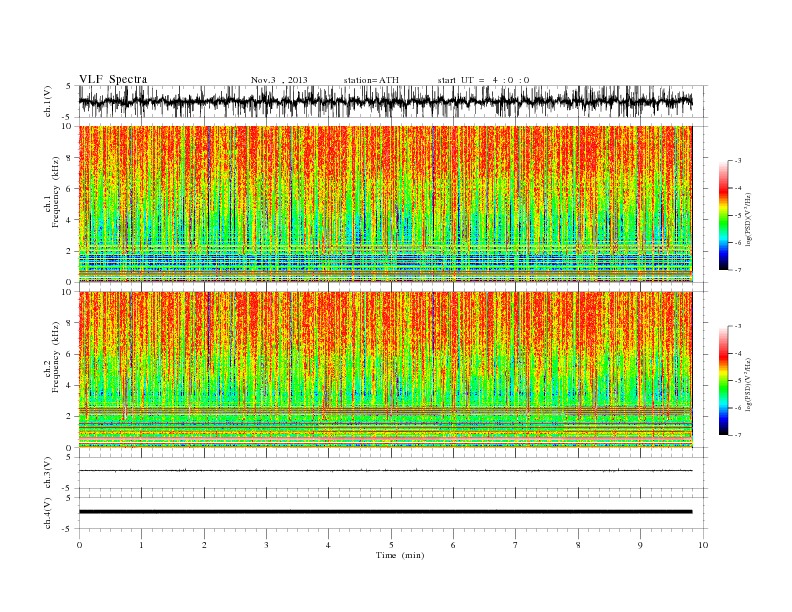This screenshot has width=792, height=612.
Task: Click the "5" voltage tick on ch.3(V) axis
Action: [70, 457]
